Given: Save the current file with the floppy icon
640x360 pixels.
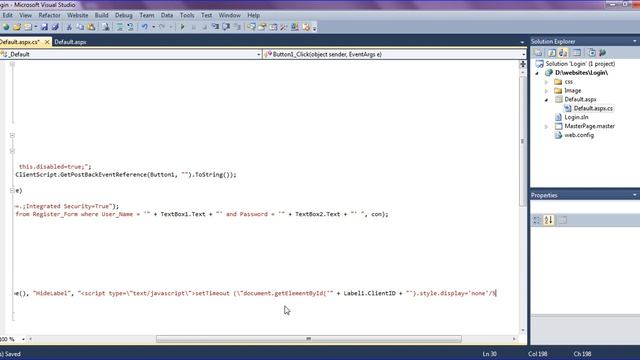Looking at the screenshot, I should (x=44, y=27).
